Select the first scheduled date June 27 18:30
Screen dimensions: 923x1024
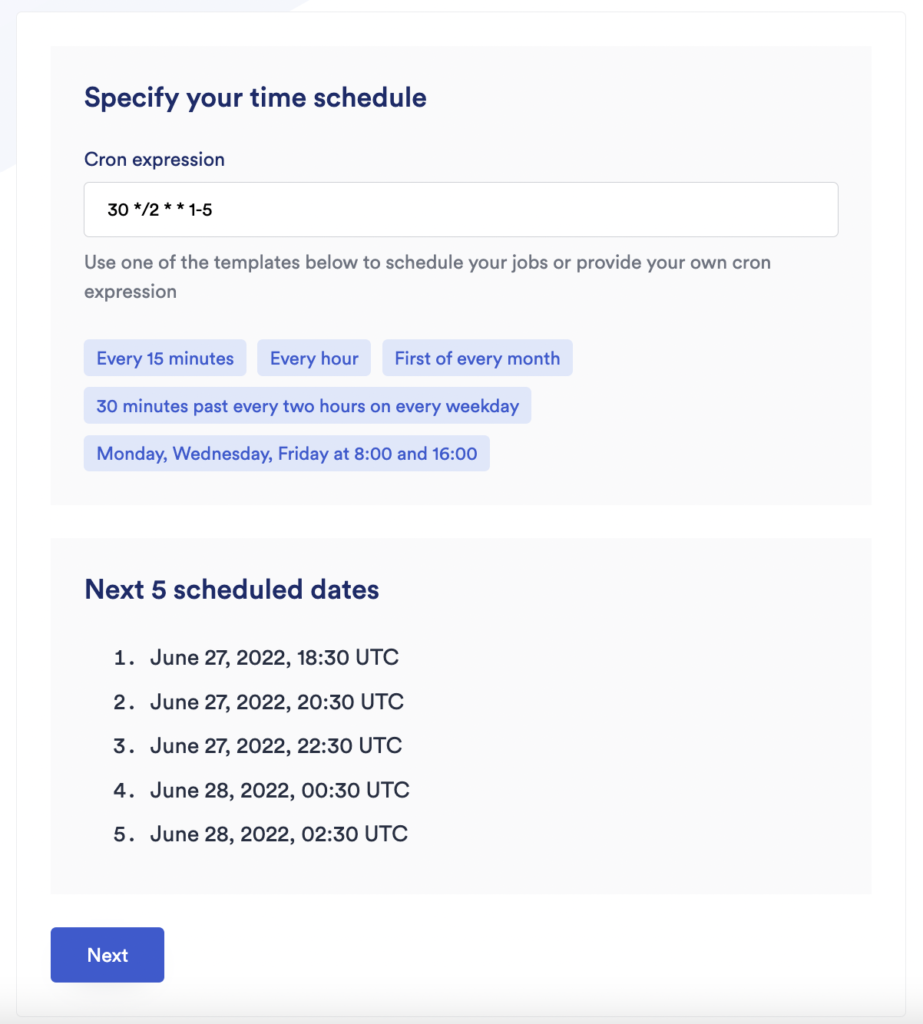pos(276,657)
